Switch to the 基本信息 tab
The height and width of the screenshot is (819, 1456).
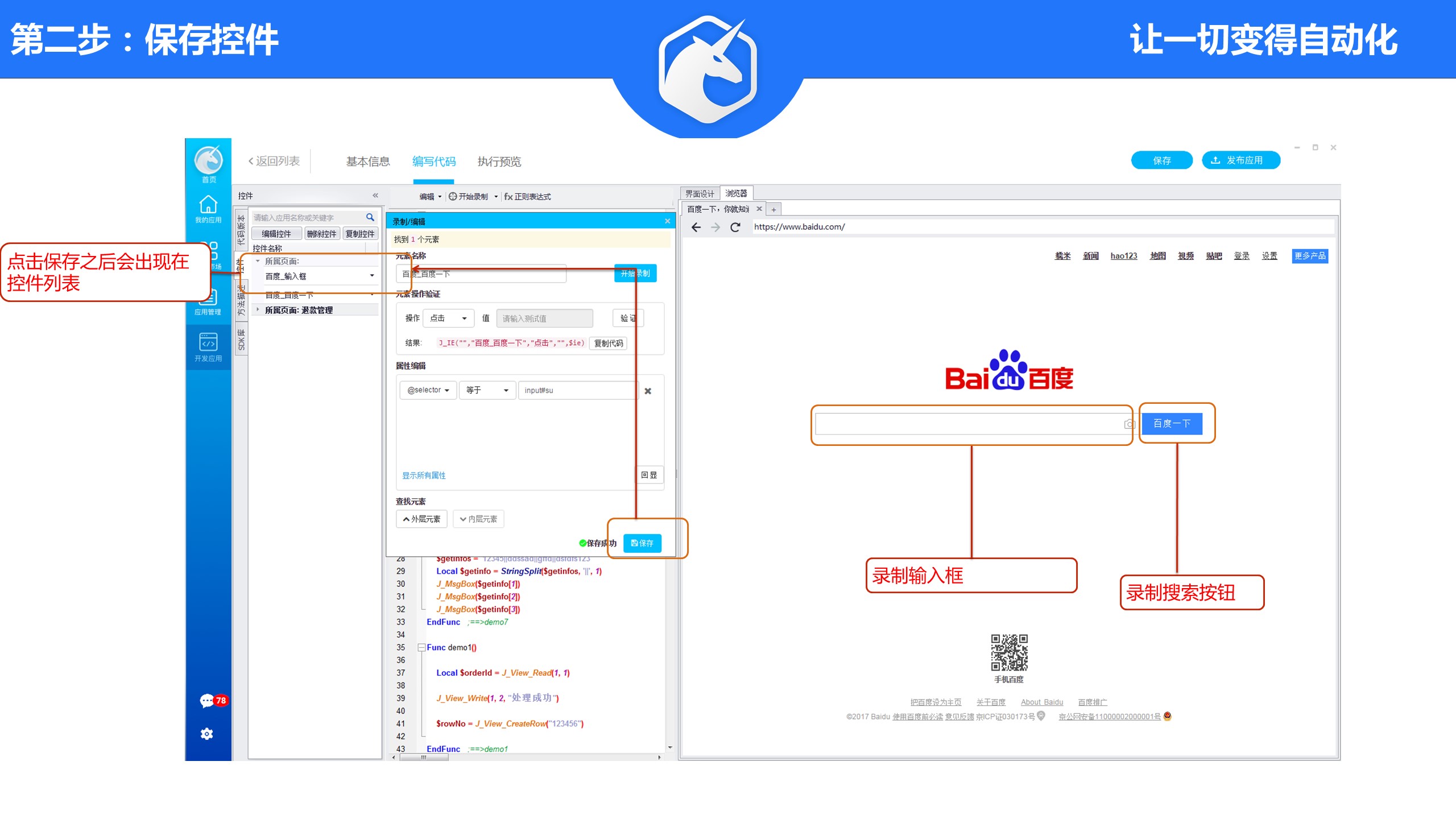[368, 162]
